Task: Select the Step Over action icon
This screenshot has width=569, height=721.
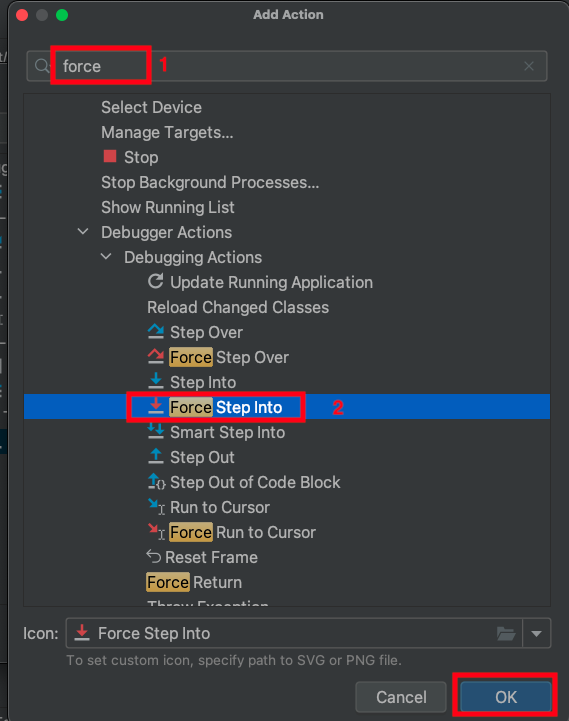Action: pos(155,332)
